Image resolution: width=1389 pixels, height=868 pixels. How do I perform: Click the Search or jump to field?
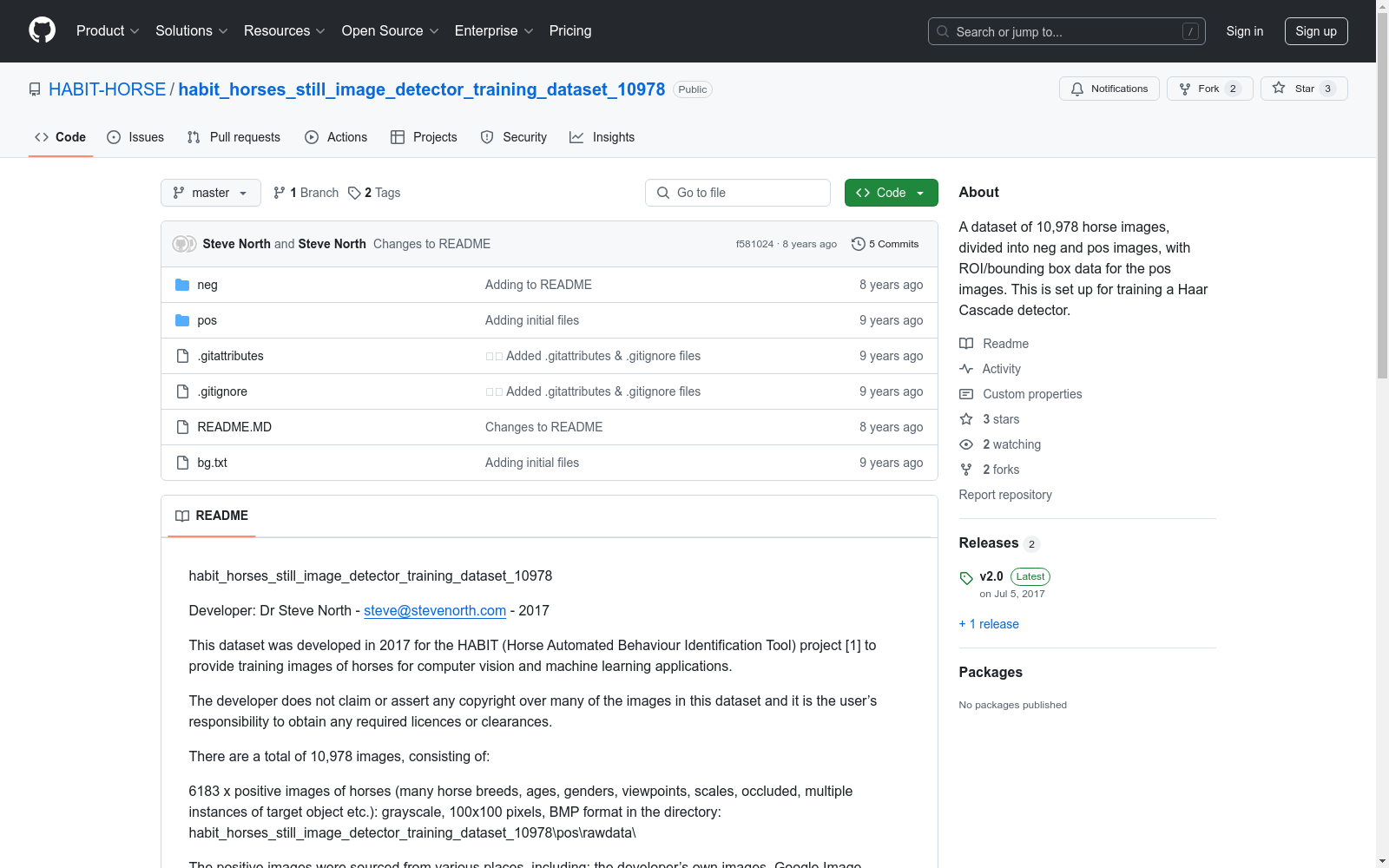click(x=1067, y=31)
